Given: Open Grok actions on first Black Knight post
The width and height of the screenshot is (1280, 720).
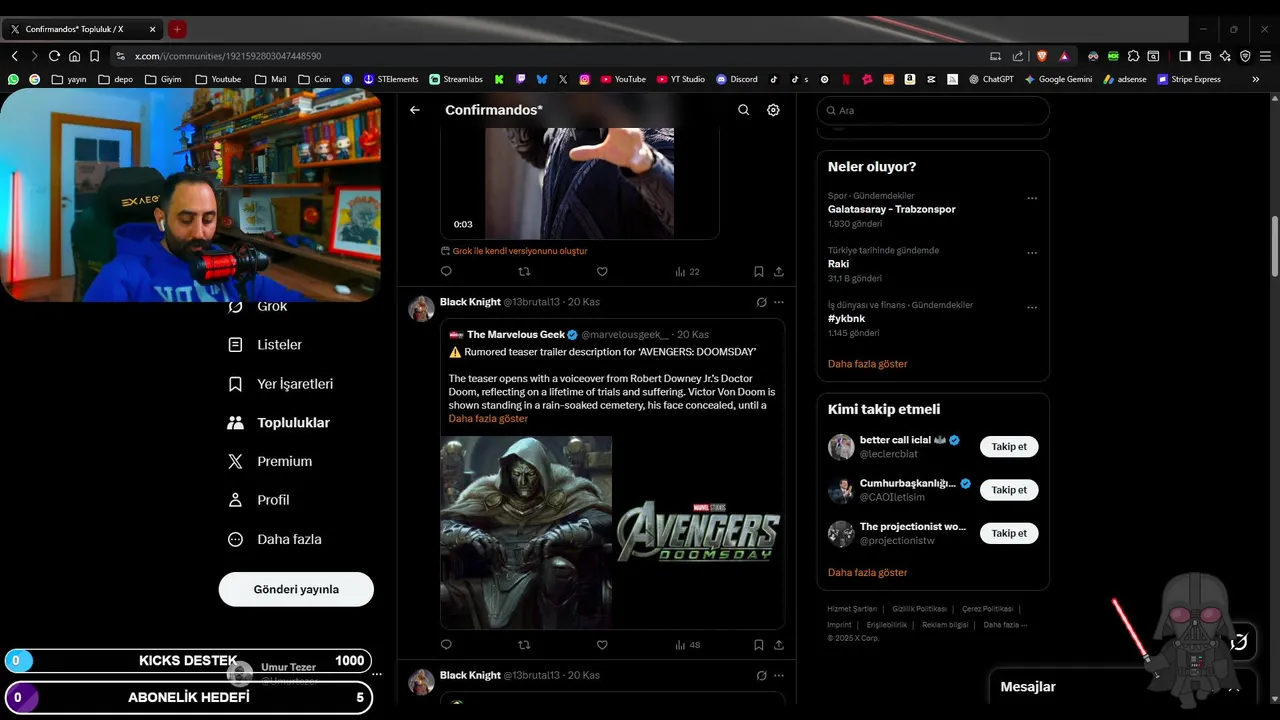Looking at the screenshot, I should 761,302.
